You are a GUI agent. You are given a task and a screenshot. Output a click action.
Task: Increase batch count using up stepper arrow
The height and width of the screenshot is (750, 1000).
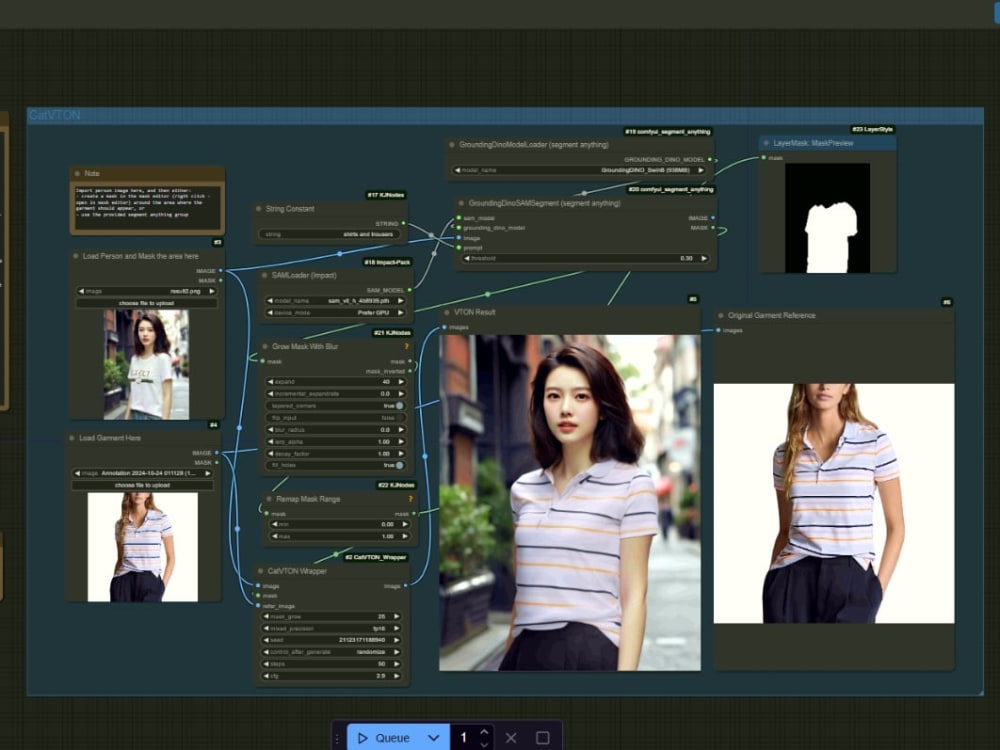click(x=484, y=732)
